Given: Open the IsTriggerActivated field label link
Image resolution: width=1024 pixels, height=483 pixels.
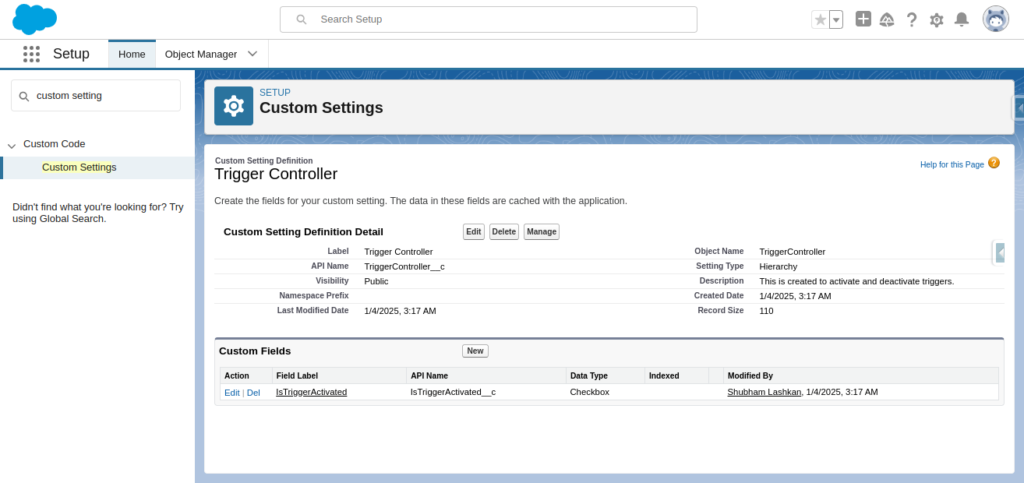Looking at the screenshot, I should [x=312, y=392].
